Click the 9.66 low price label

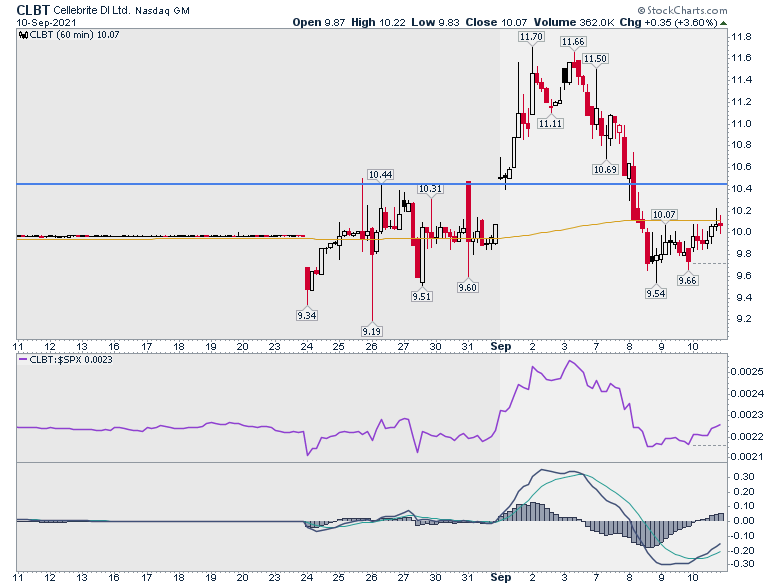pos(687,281)
